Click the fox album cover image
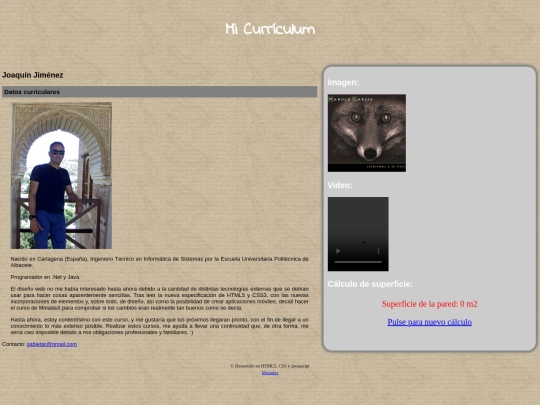 (x=367, y=133)
